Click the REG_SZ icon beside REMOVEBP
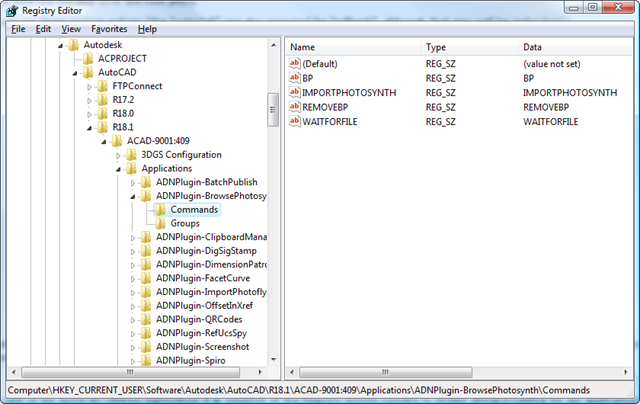The width and height of the screenshot is (640, 404). click(x=295, y=106)
